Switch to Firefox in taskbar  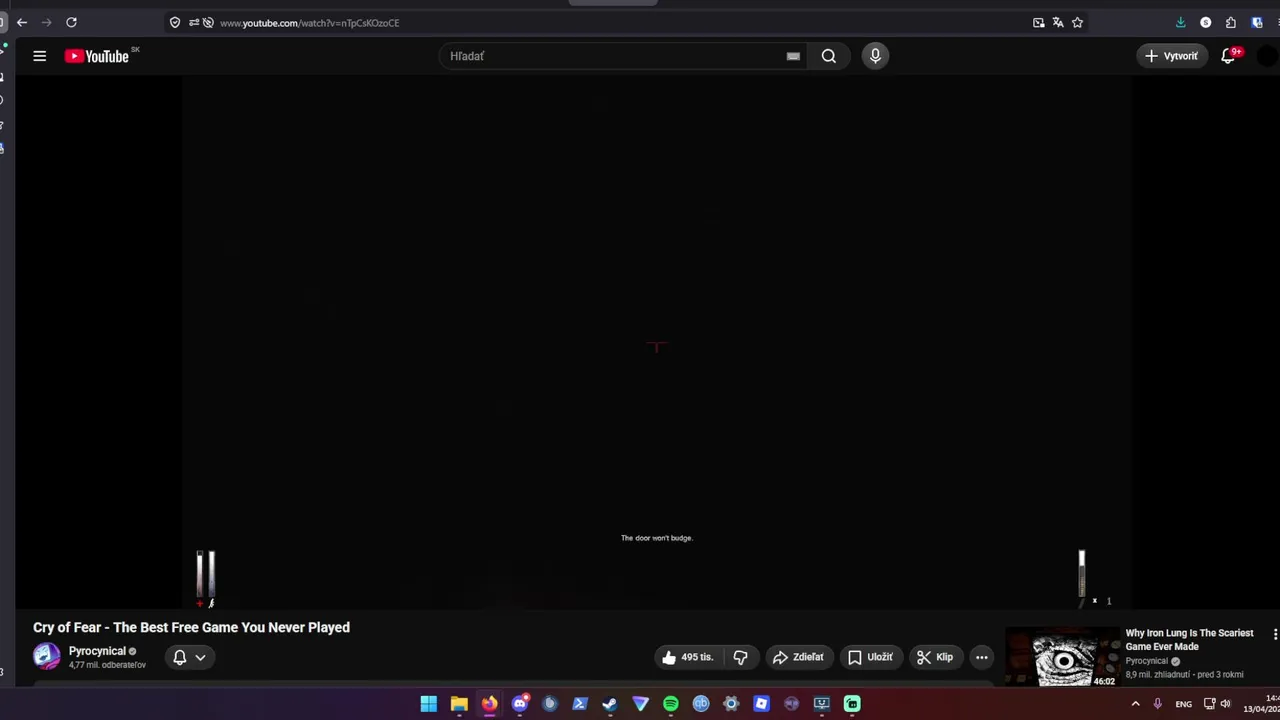pyautogui.click(x=489, y=704)
